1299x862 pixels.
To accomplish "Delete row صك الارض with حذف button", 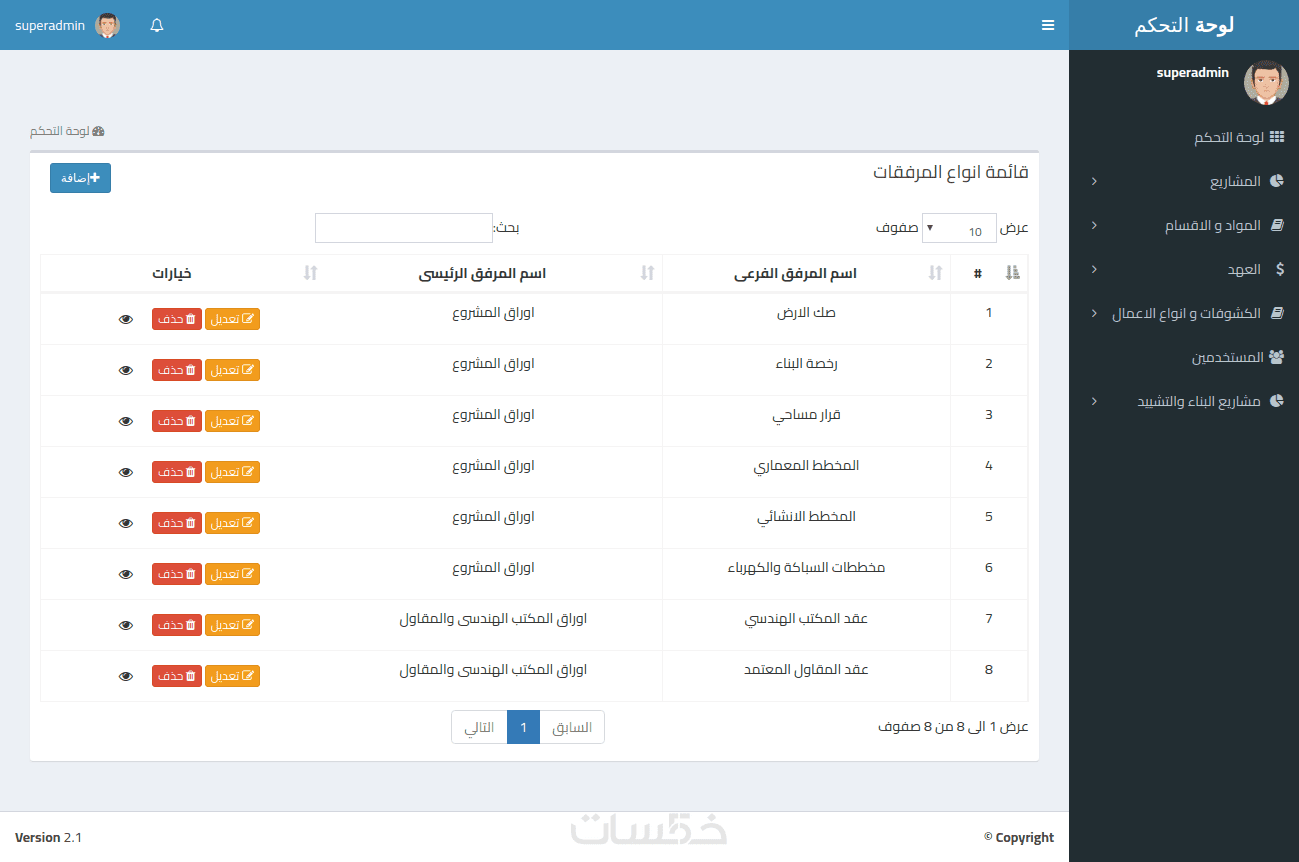I will point(177,319).
